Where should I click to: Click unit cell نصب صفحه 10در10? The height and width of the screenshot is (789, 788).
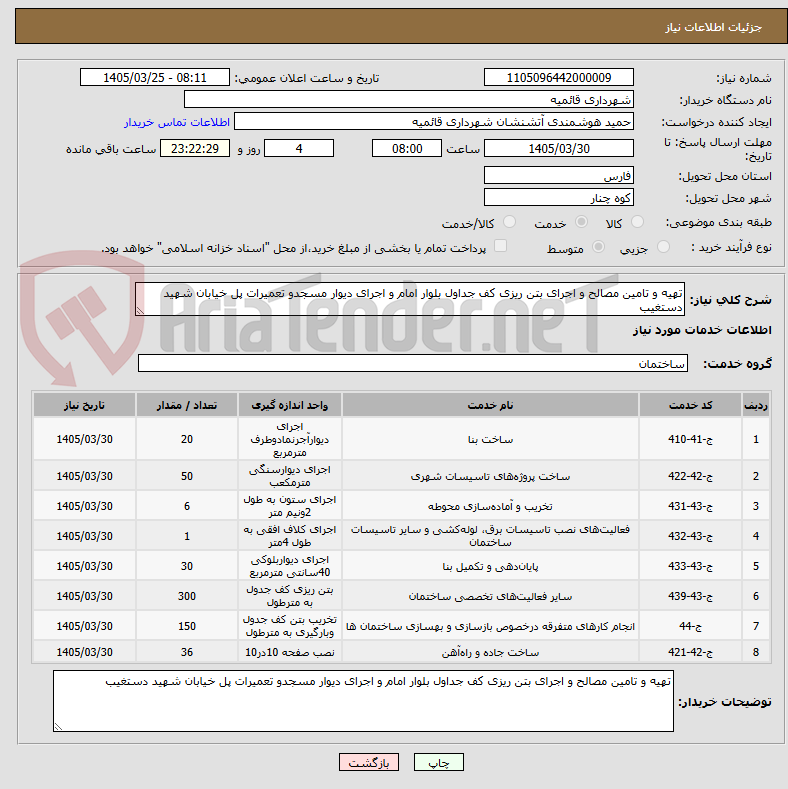pos(290,653)
